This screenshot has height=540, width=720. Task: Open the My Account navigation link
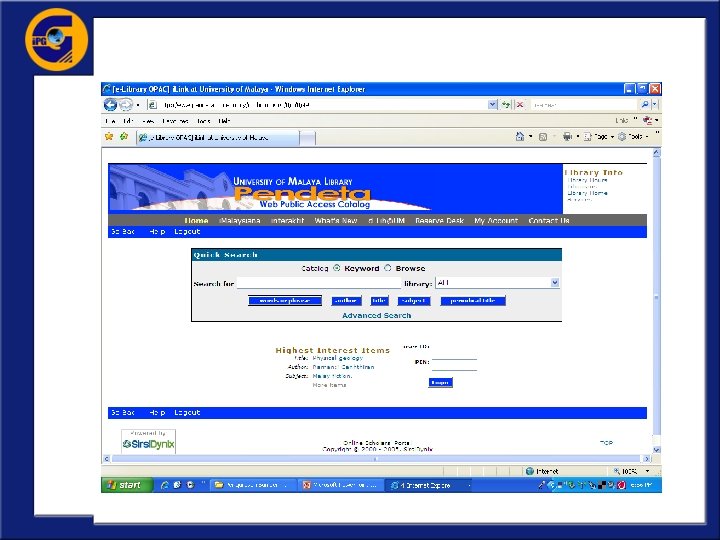point(496,220)
